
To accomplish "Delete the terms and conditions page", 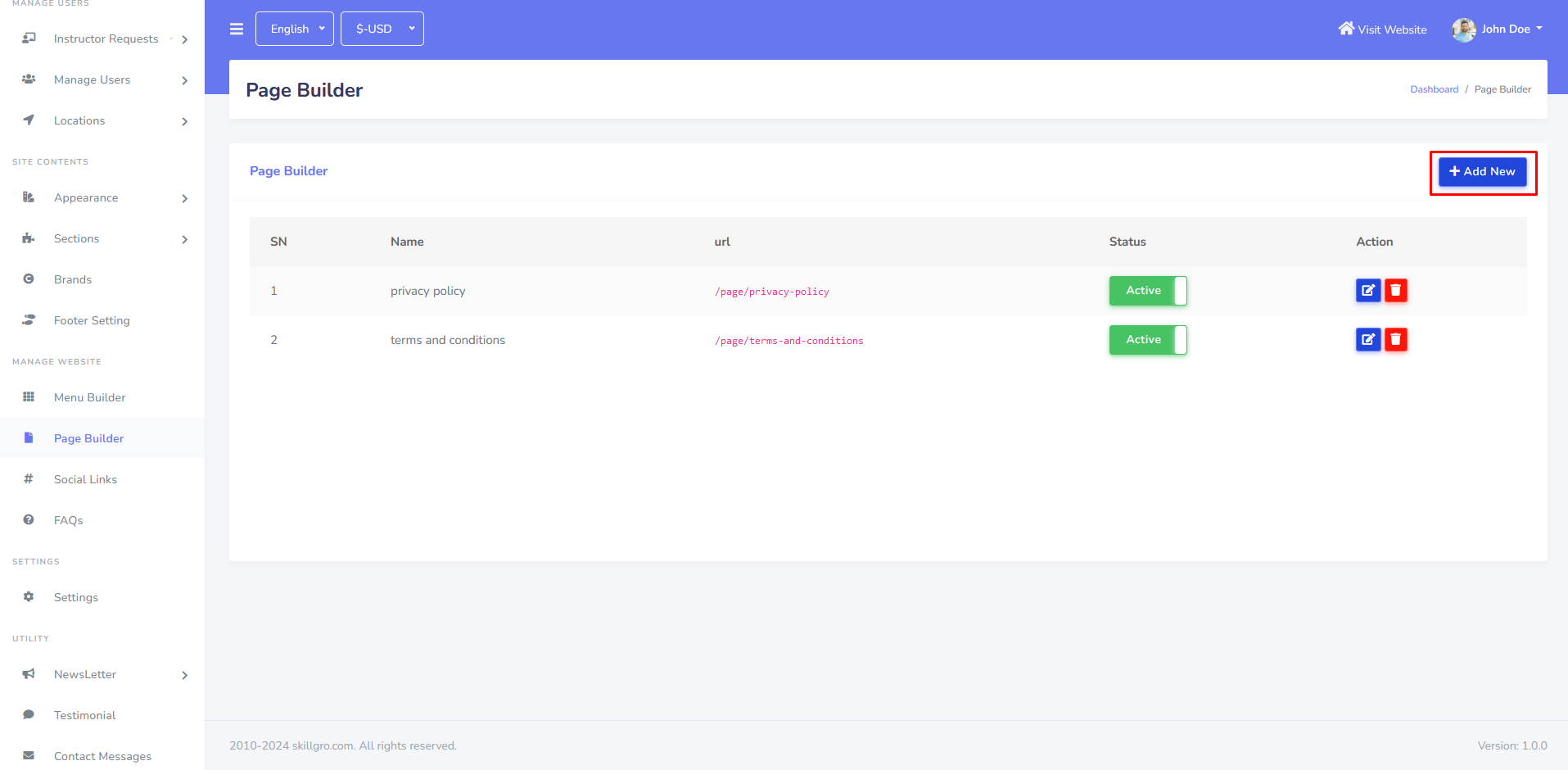I will (x=1396, y=340).
